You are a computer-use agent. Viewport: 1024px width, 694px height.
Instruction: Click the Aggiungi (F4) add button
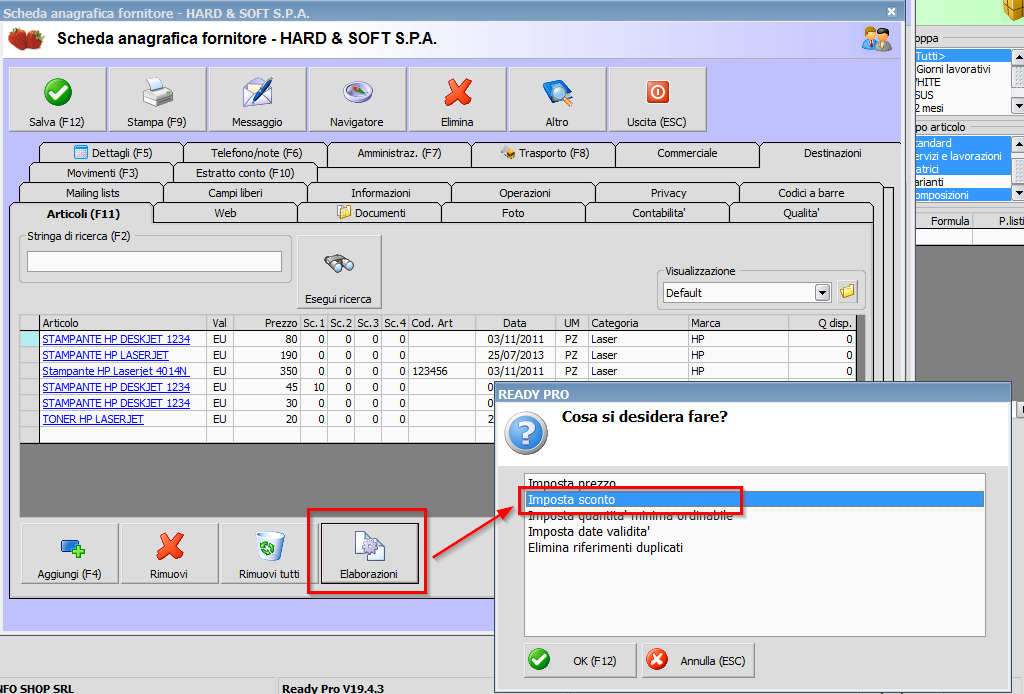click(x=70, y=553)
